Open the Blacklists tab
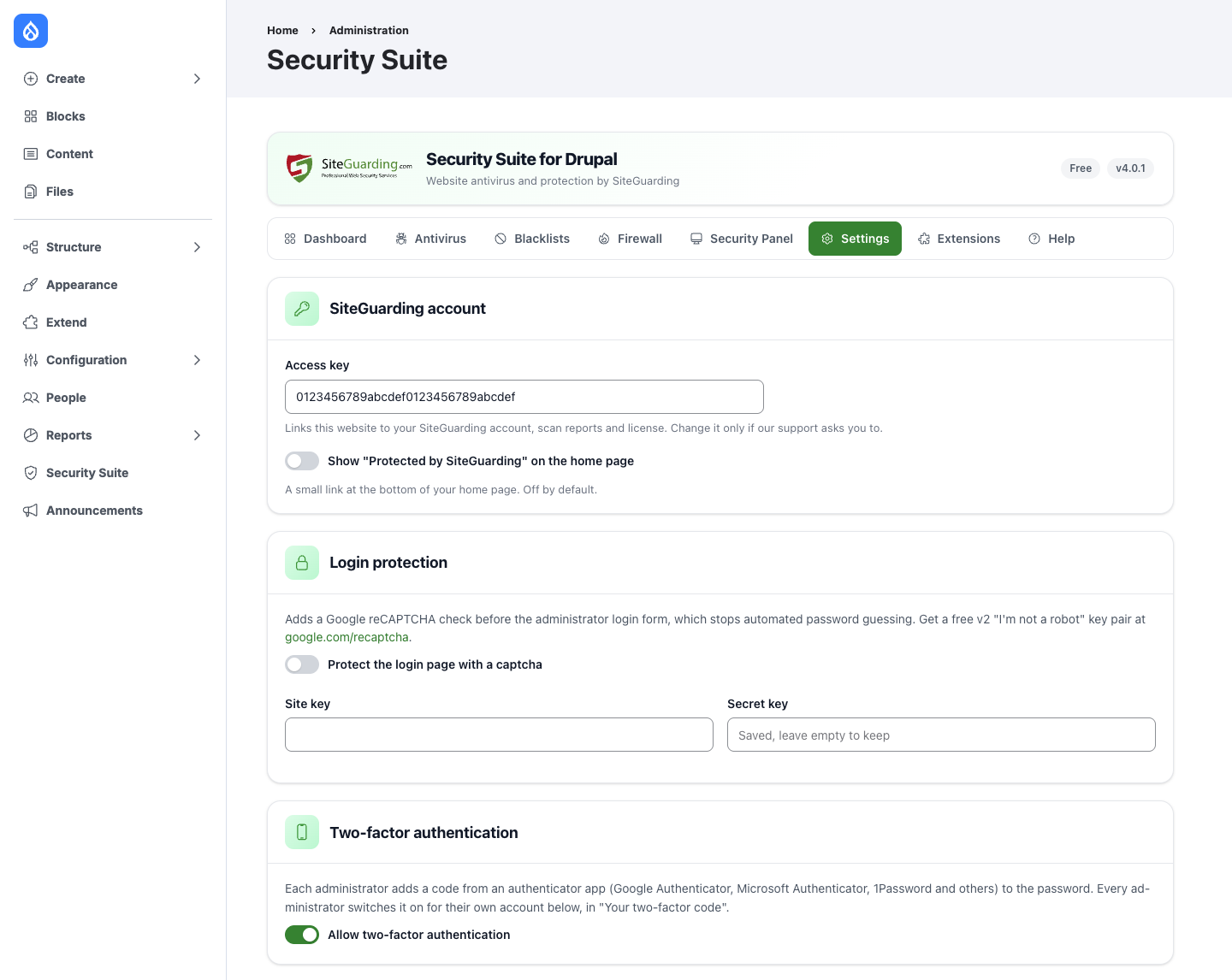 (532, 239)
